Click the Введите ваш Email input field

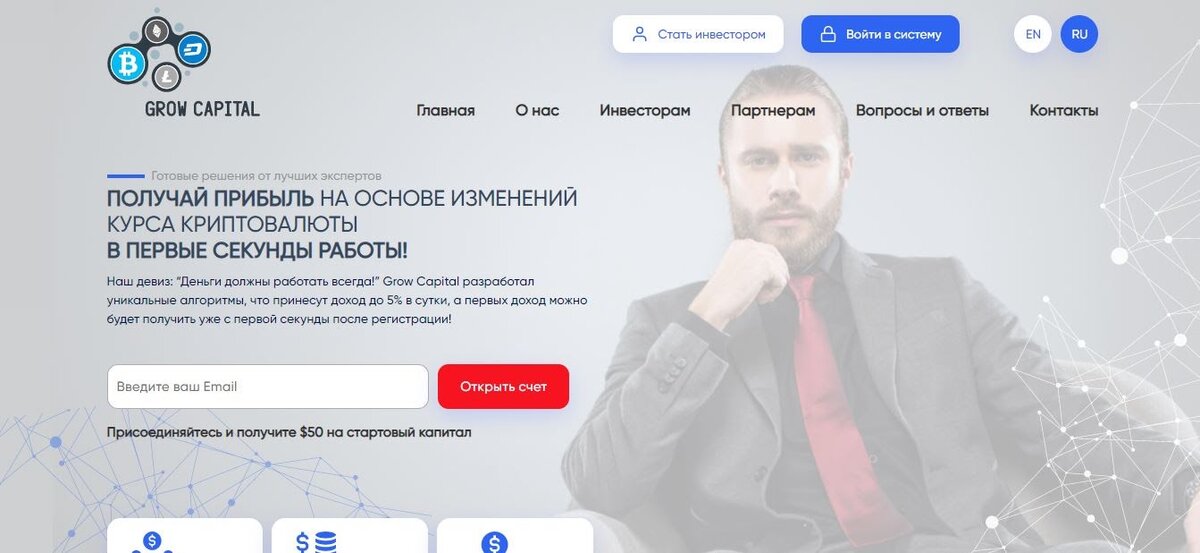coord(268,386)
